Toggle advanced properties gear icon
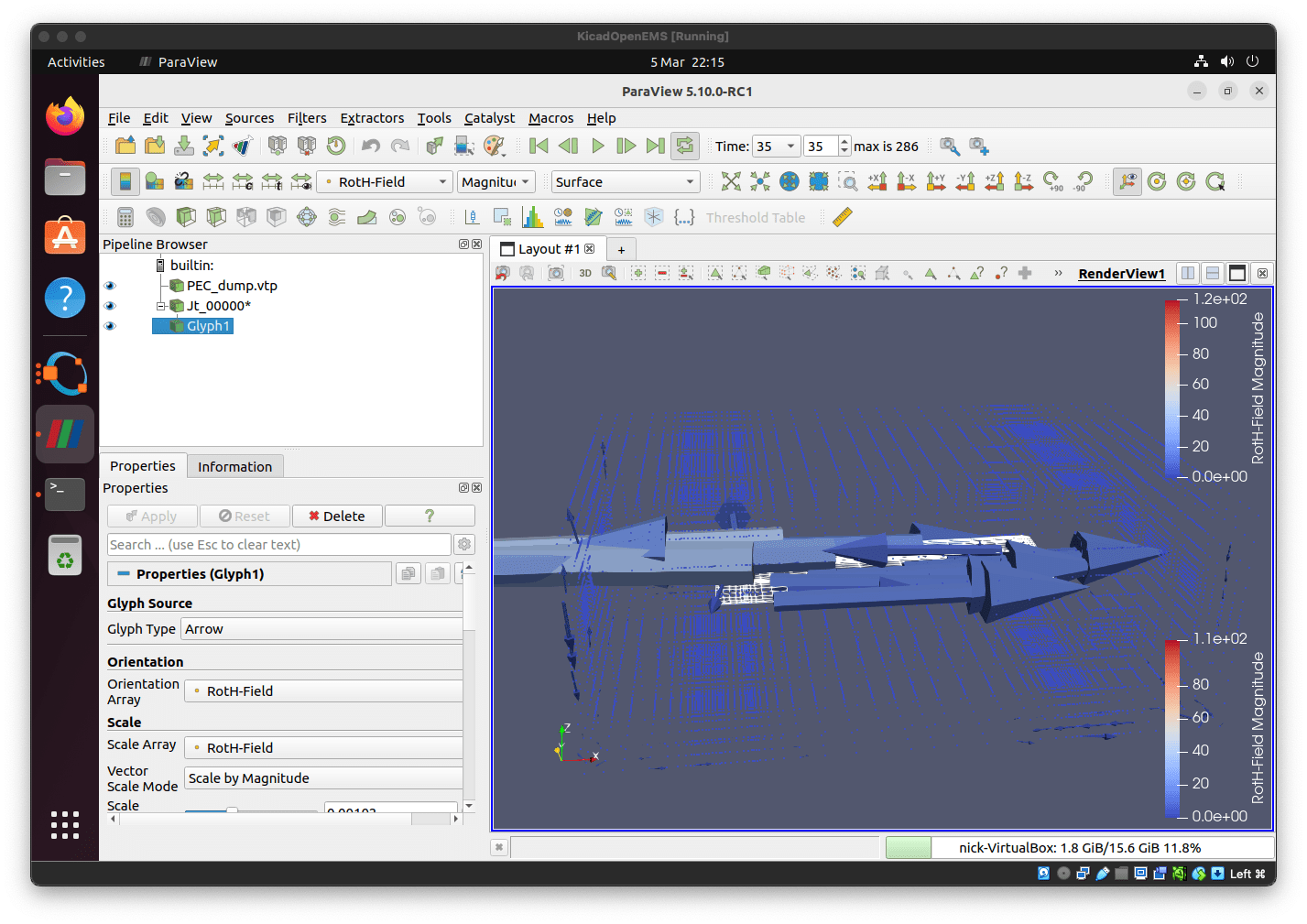The width and height of the screenshot is (1307, 924). coord(464,545)
